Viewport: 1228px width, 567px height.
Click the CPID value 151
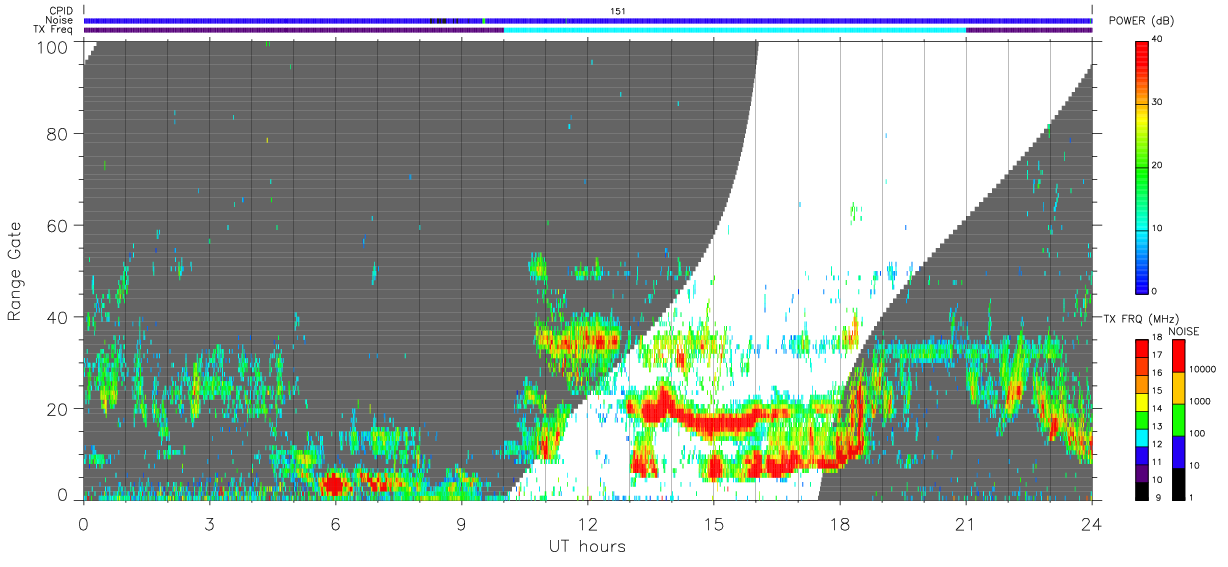(x=618, y=11)
